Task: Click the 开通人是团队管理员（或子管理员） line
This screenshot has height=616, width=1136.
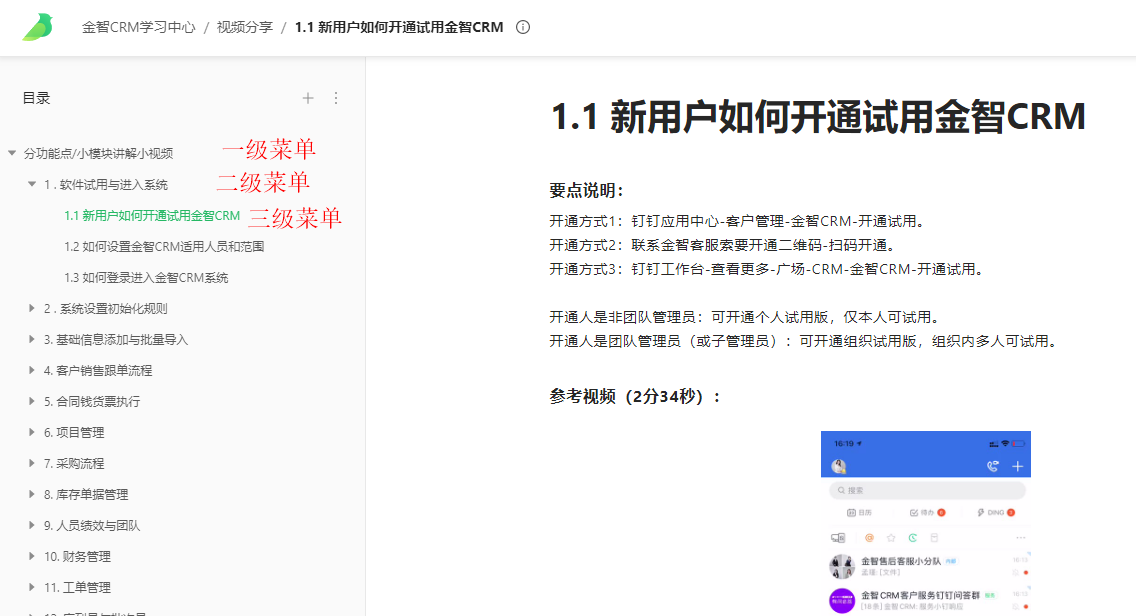Action: pos(803,341)
